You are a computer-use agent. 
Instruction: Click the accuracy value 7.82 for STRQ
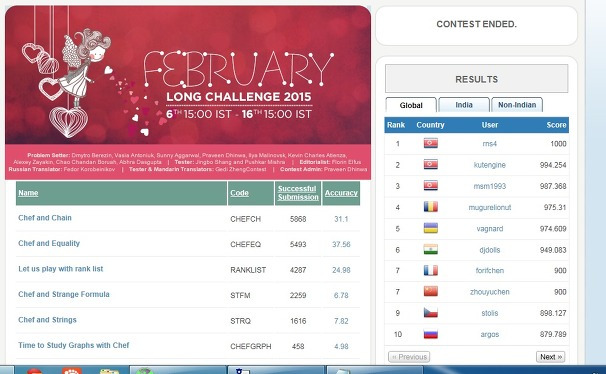coord(341,321)
